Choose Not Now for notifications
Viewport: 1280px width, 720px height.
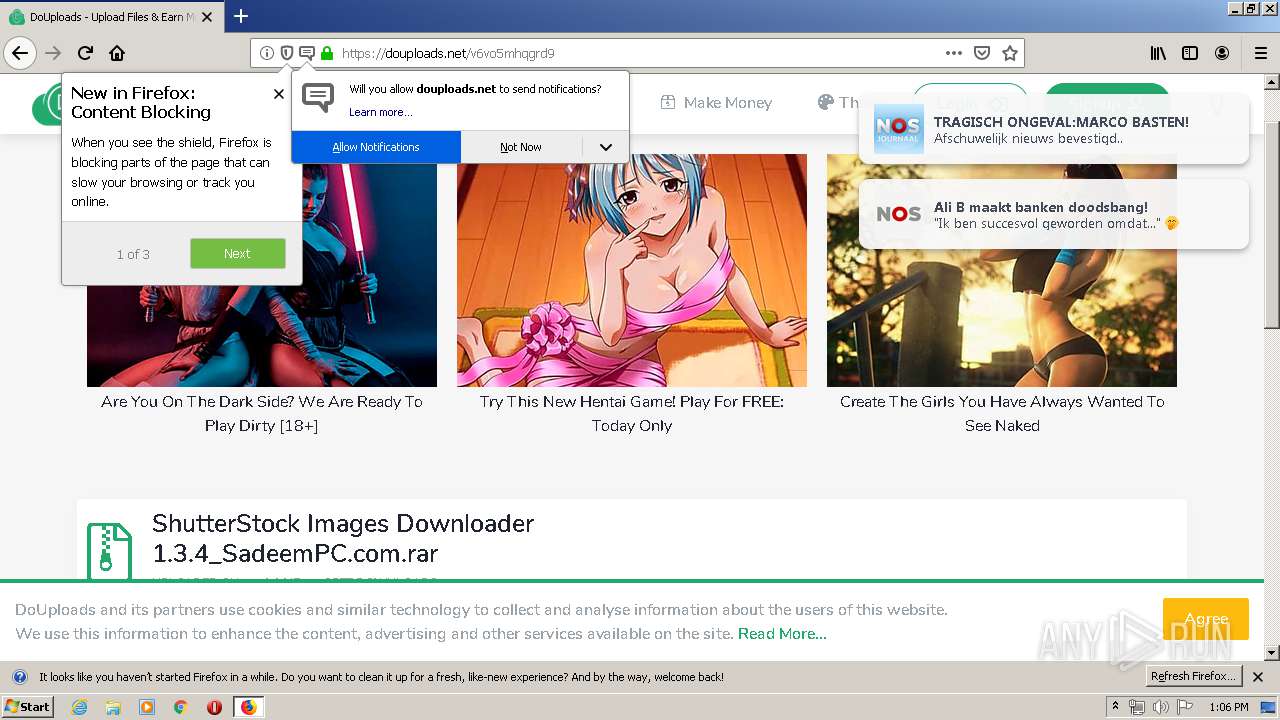(x=521, y=147)
